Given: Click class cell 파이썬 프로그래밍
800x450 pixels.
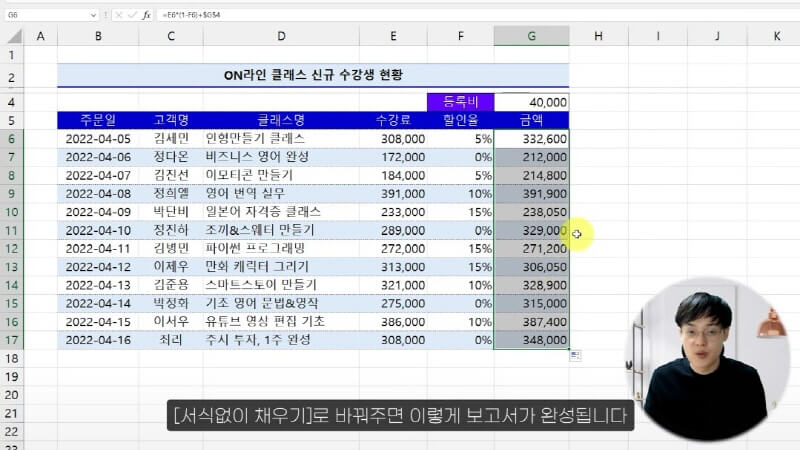Looking at the screenshot, I should click(x=281, y=248).
